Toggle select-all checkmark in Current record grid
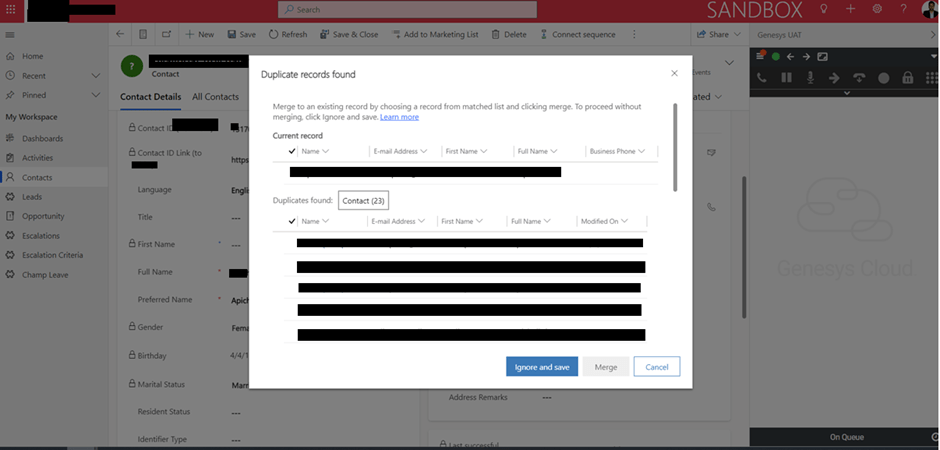The height and width of the screenshot is (450, 940). pyautogui.click(x=292, y=151)
